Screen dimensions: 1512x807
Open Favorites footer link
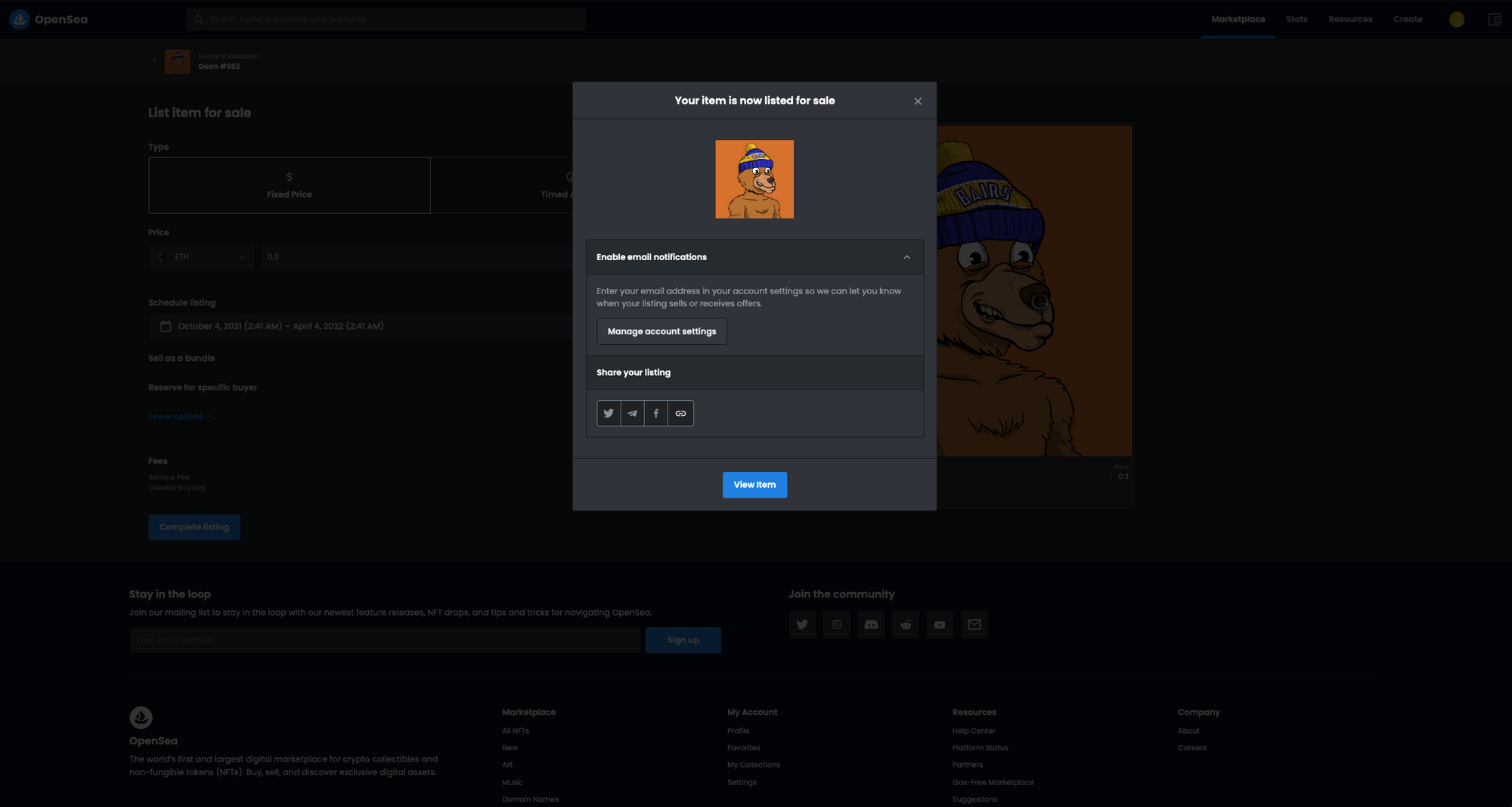pyautogui.click(x=744, y=748)
